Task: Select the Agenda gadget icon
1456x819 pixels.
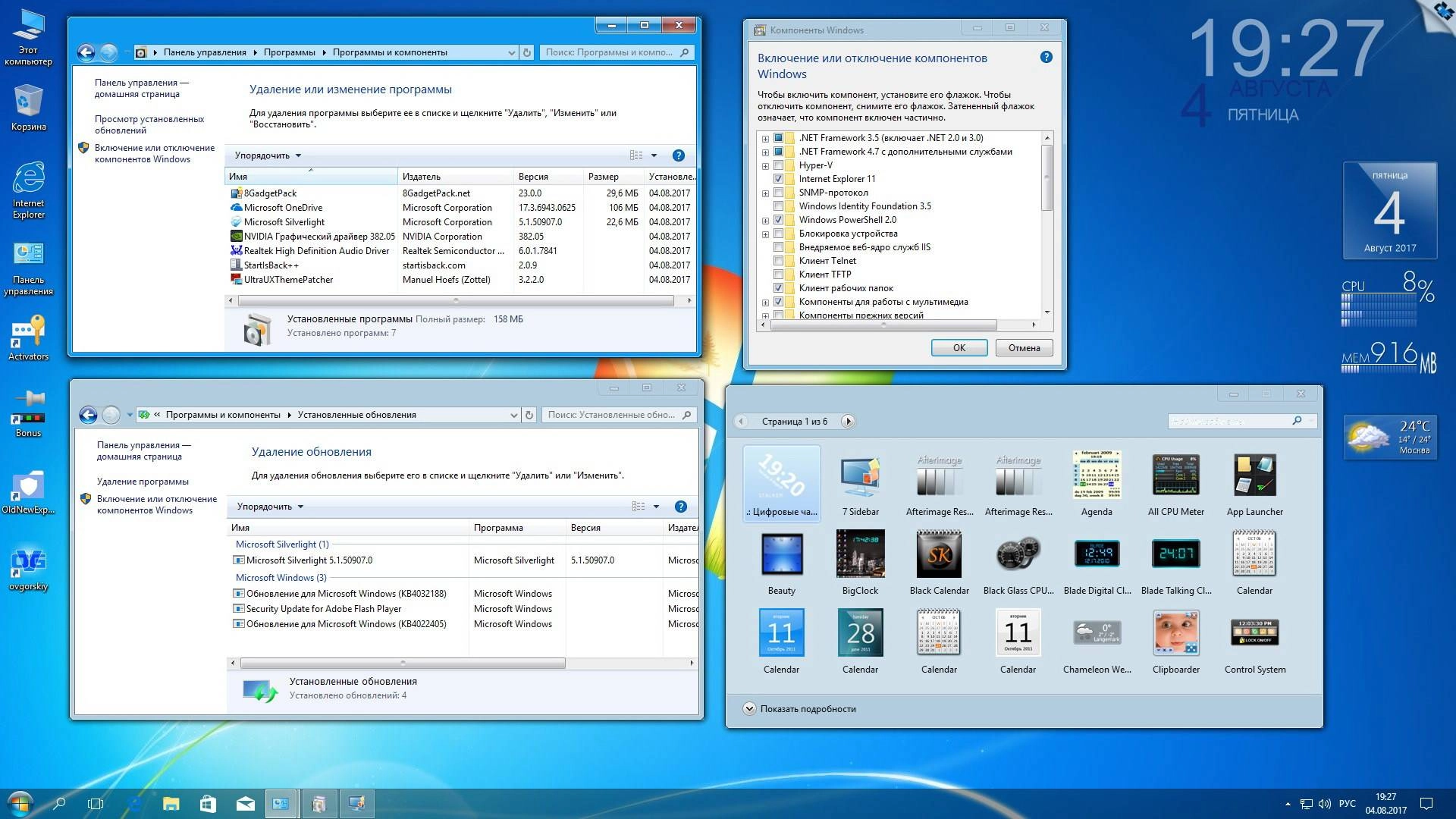Action: [x=1097, y=475]
